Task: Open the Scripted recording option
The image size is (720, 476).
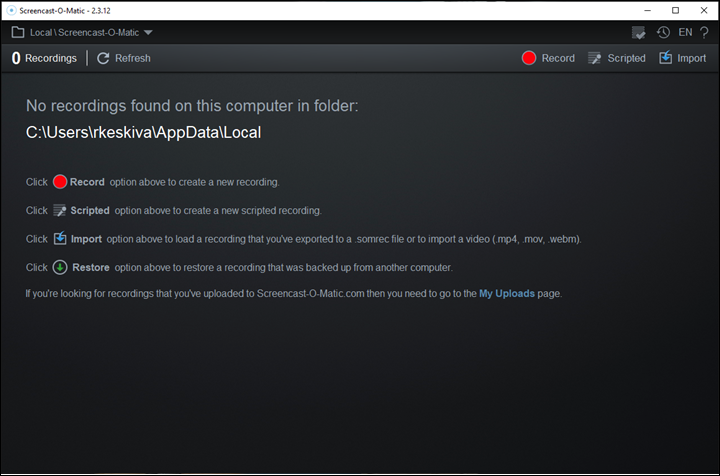Action: [617, 58]
